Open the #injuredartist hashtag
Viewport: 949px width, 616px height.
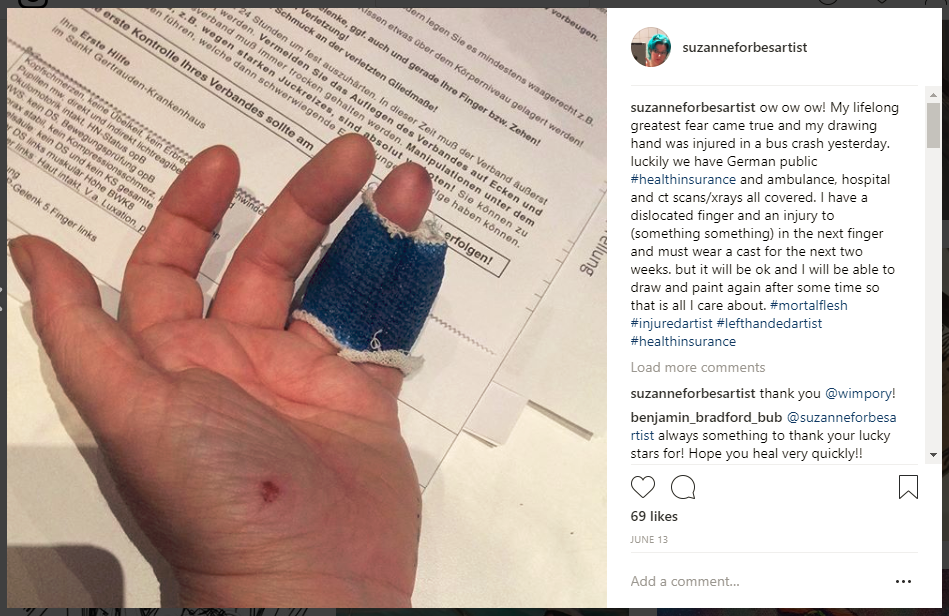coord(671,323)
